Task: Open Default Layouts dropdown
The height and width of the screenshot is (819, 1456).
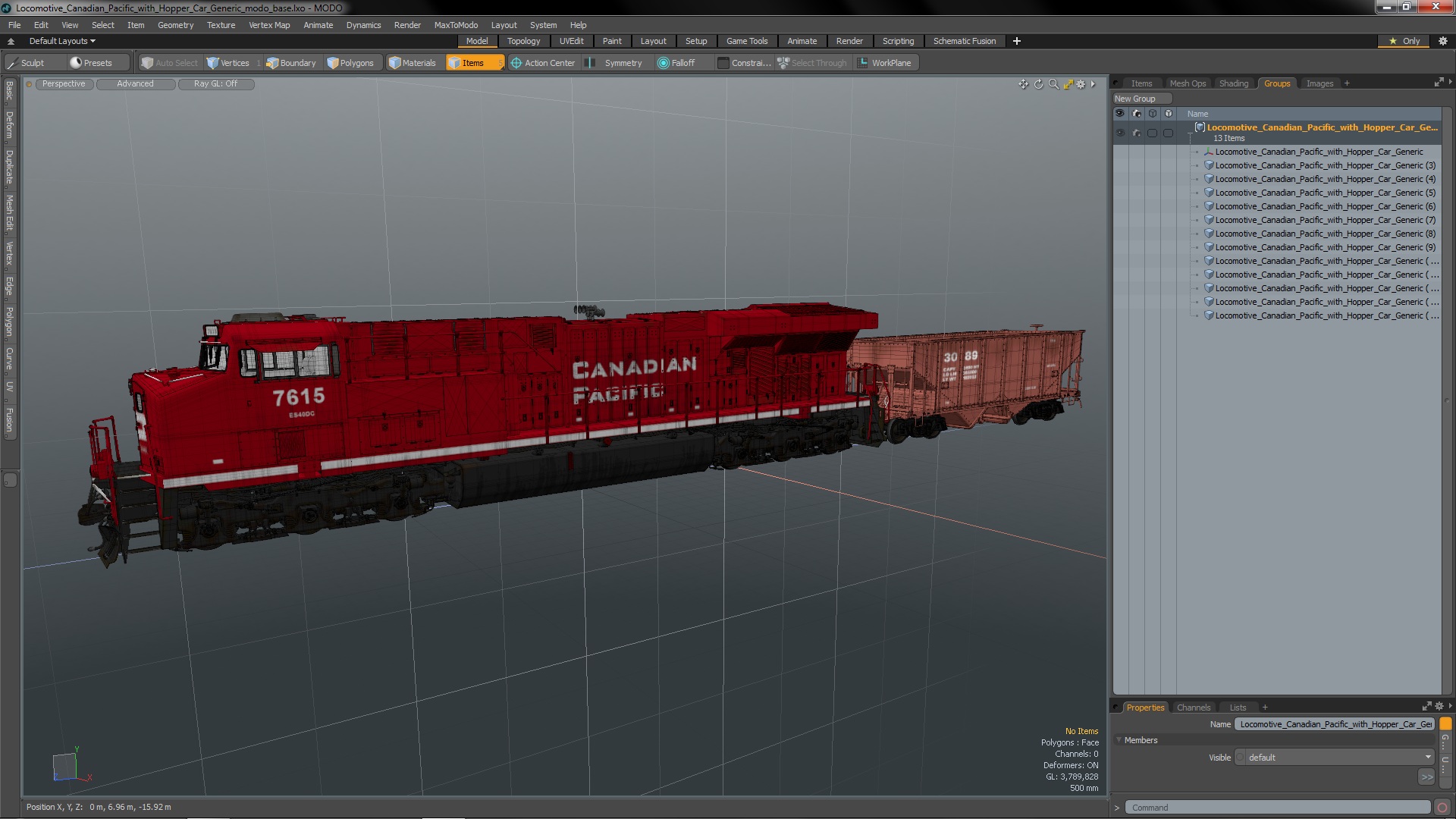Action: [x=62, y=41]
